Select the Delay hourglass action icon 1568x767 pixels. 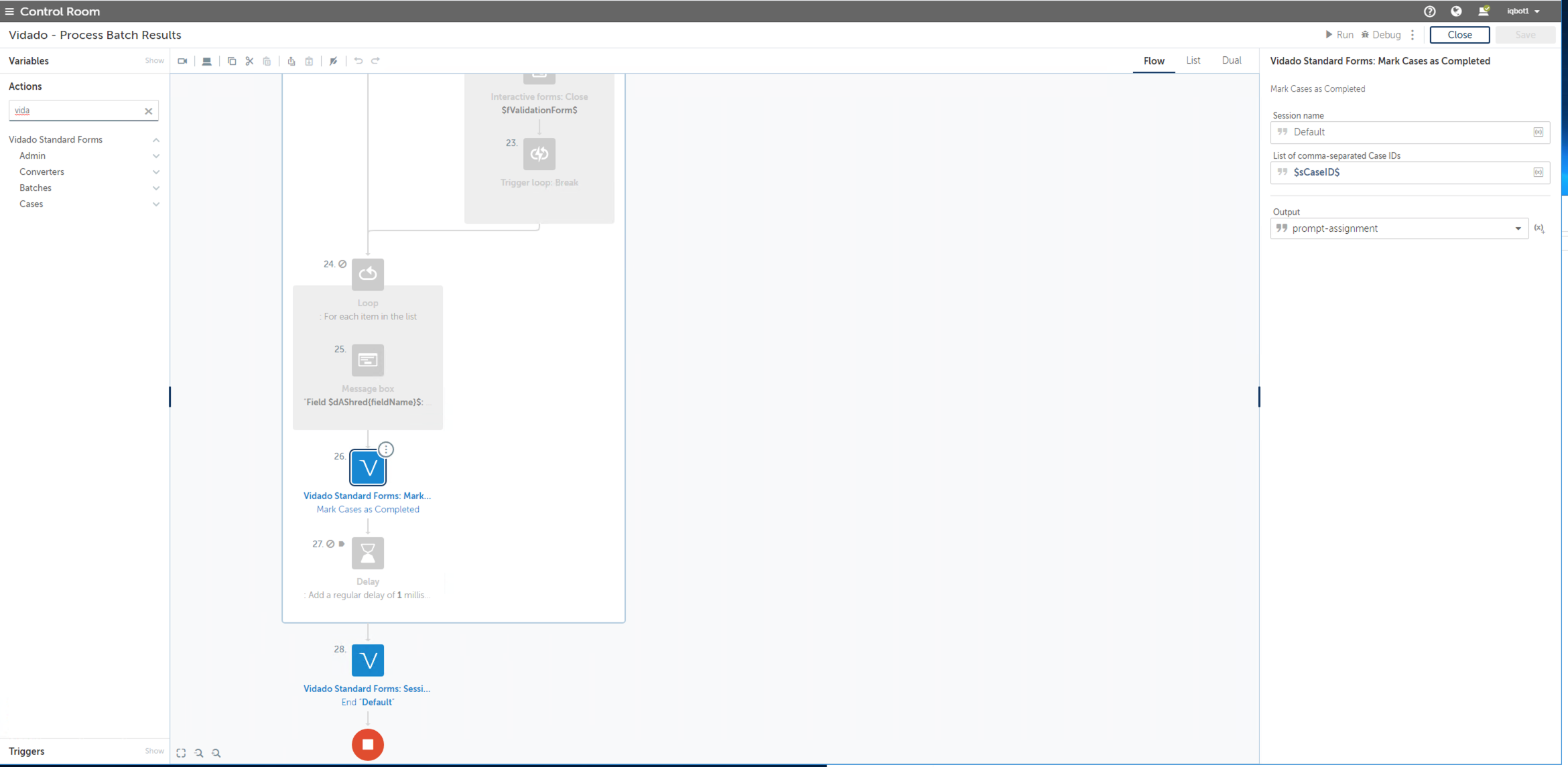368,553
